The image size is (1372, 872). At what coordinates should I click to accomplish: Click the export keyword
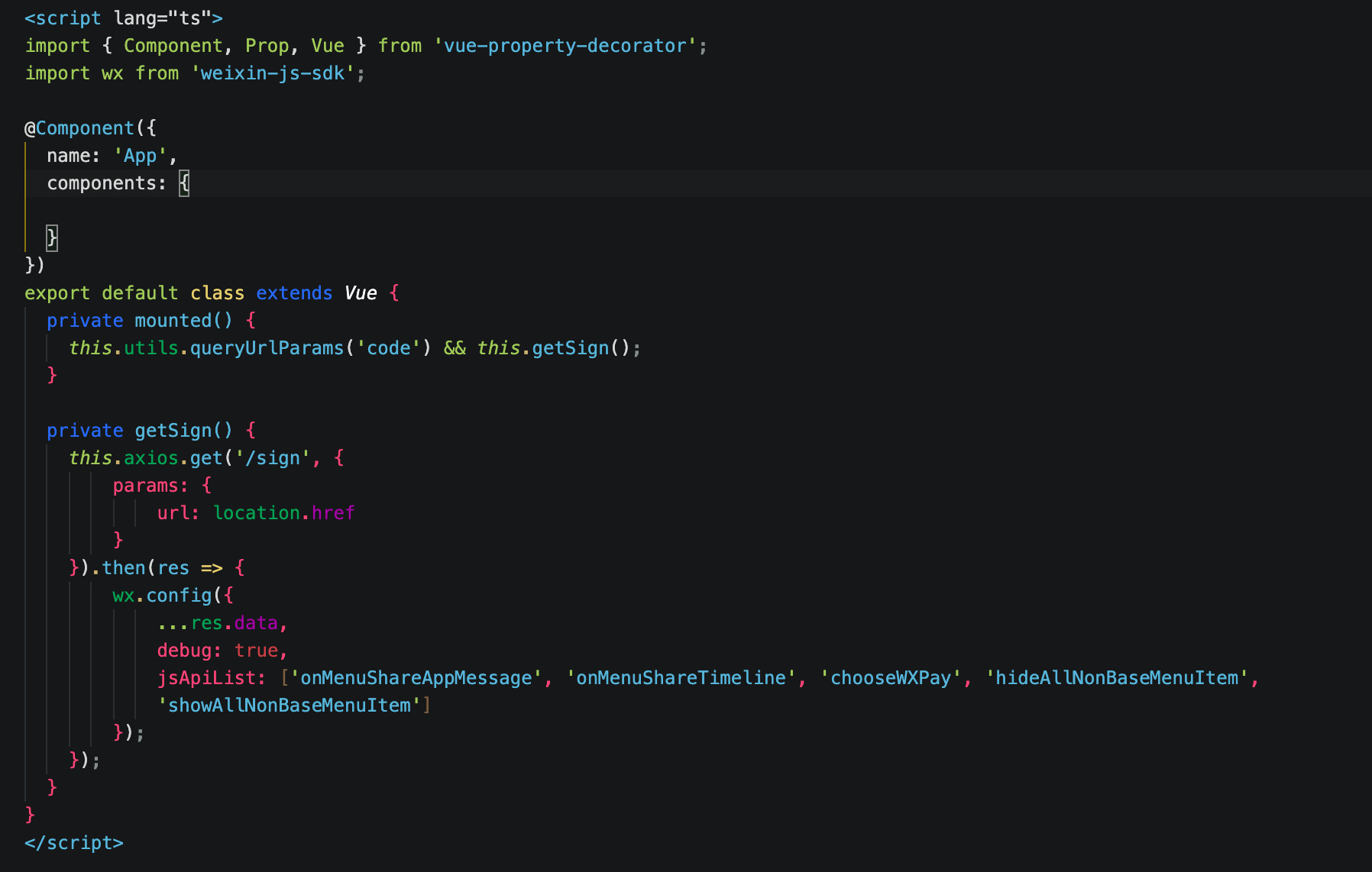pos(57,293)
